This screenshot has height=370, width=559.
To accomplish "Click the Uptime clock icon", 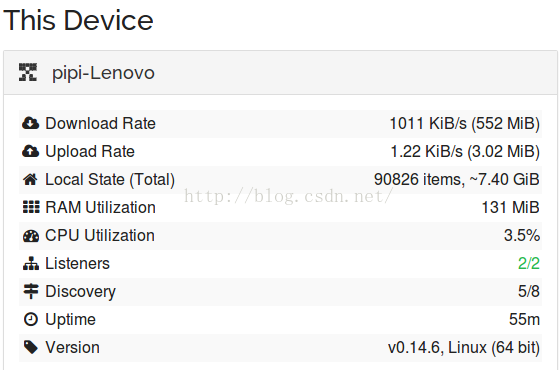I will [x=31, y=319].
